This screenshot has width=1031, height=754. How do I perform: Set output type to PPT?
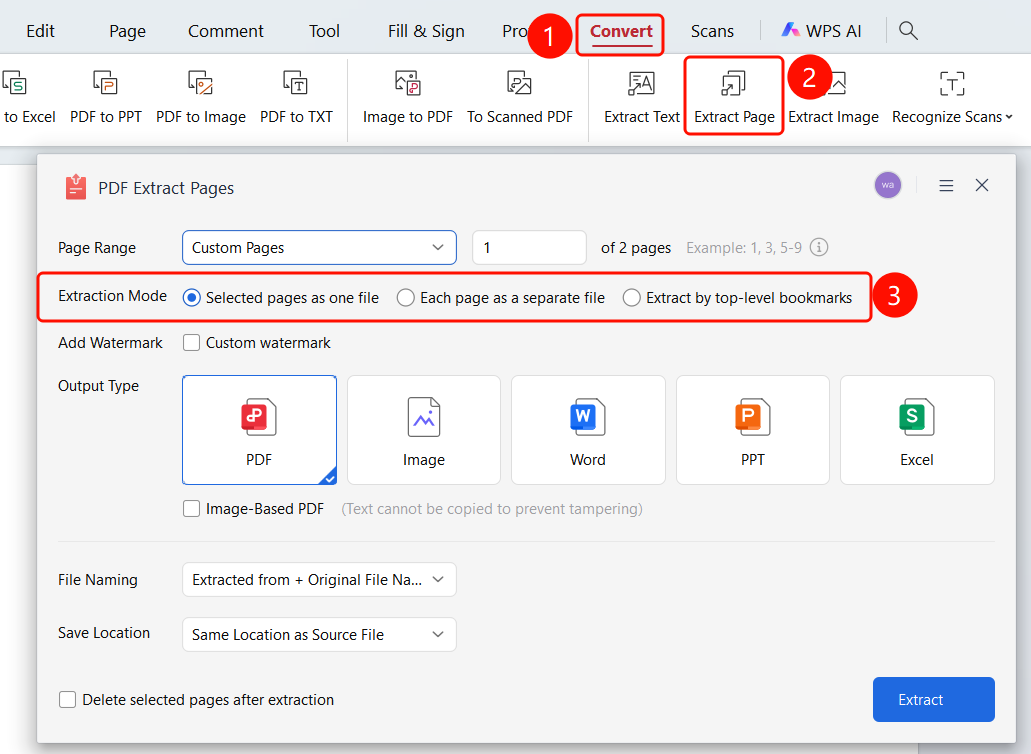pos(752,430)
